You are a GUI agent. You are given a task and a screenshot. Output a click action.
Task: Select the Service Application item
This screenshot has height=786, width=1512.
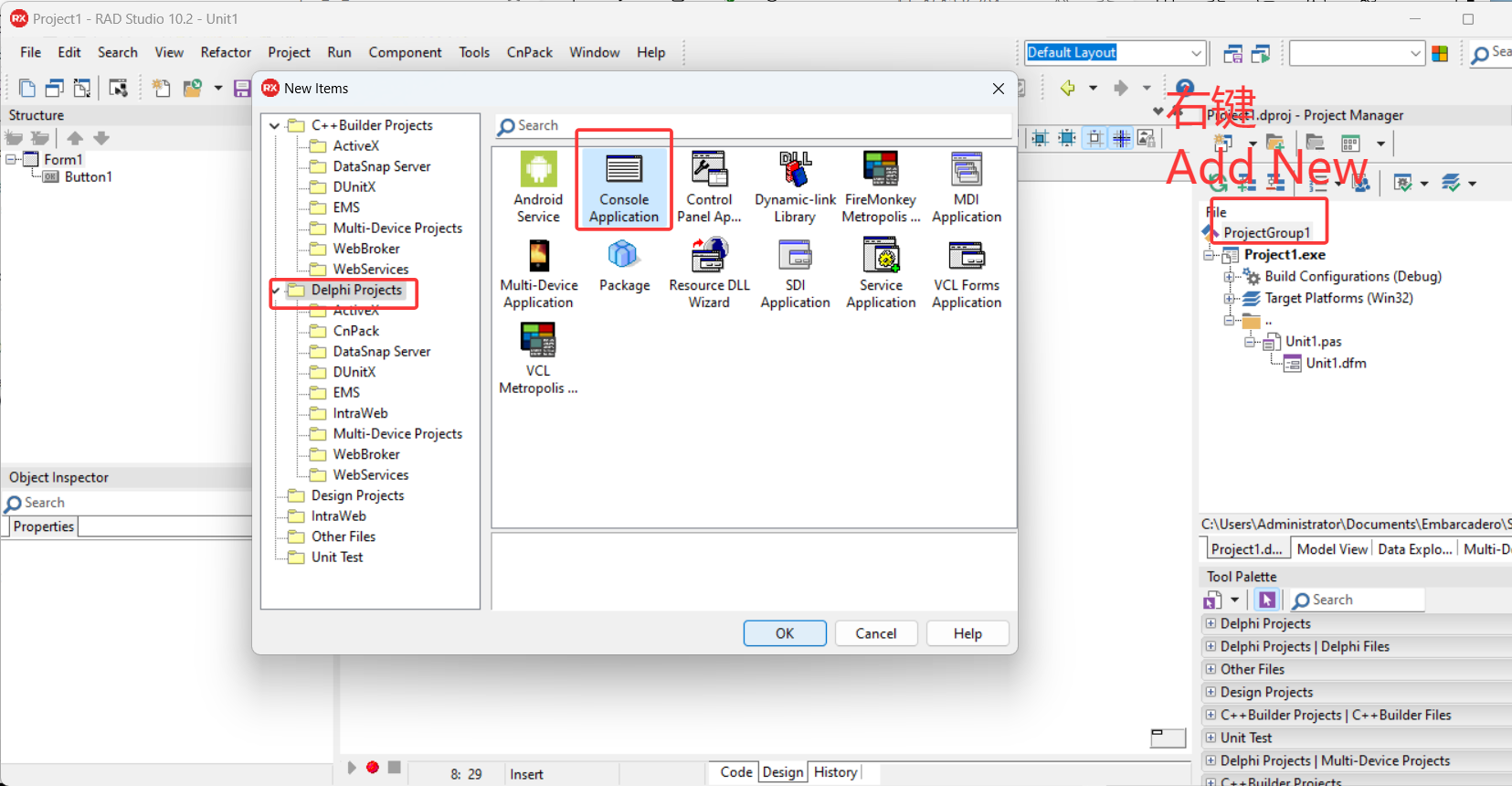pyautogui.click(x=881, y=273)
